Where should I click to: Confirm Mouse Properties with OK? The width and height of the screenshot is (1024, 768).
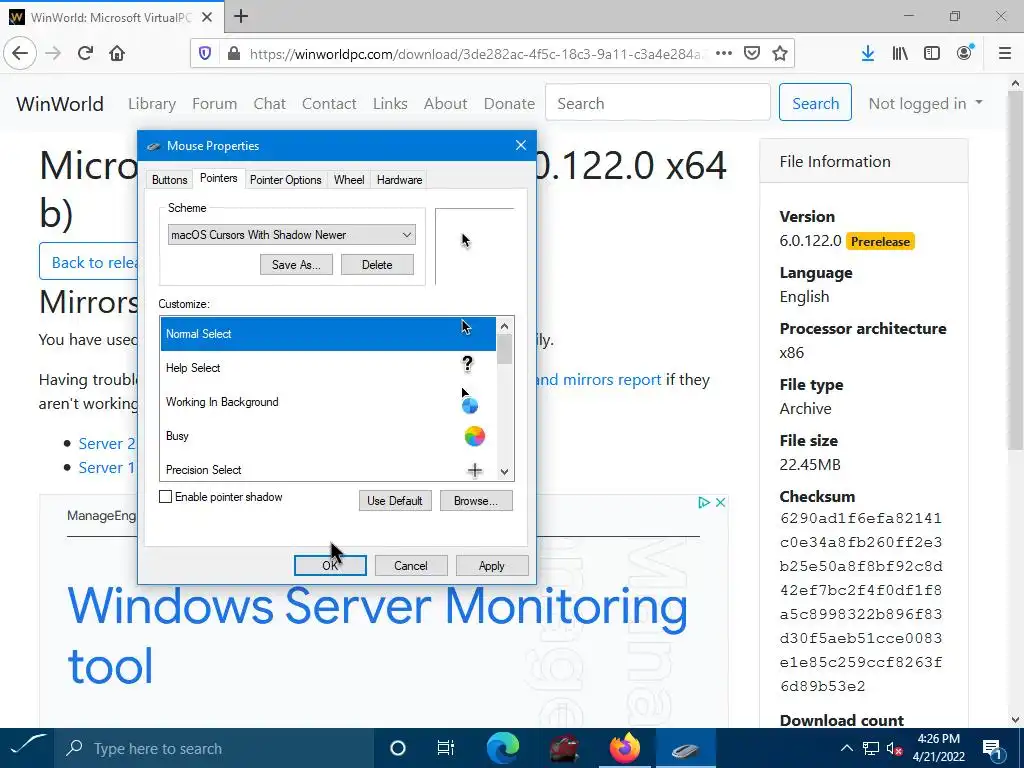pyautogui.click(x=330, y=566)
